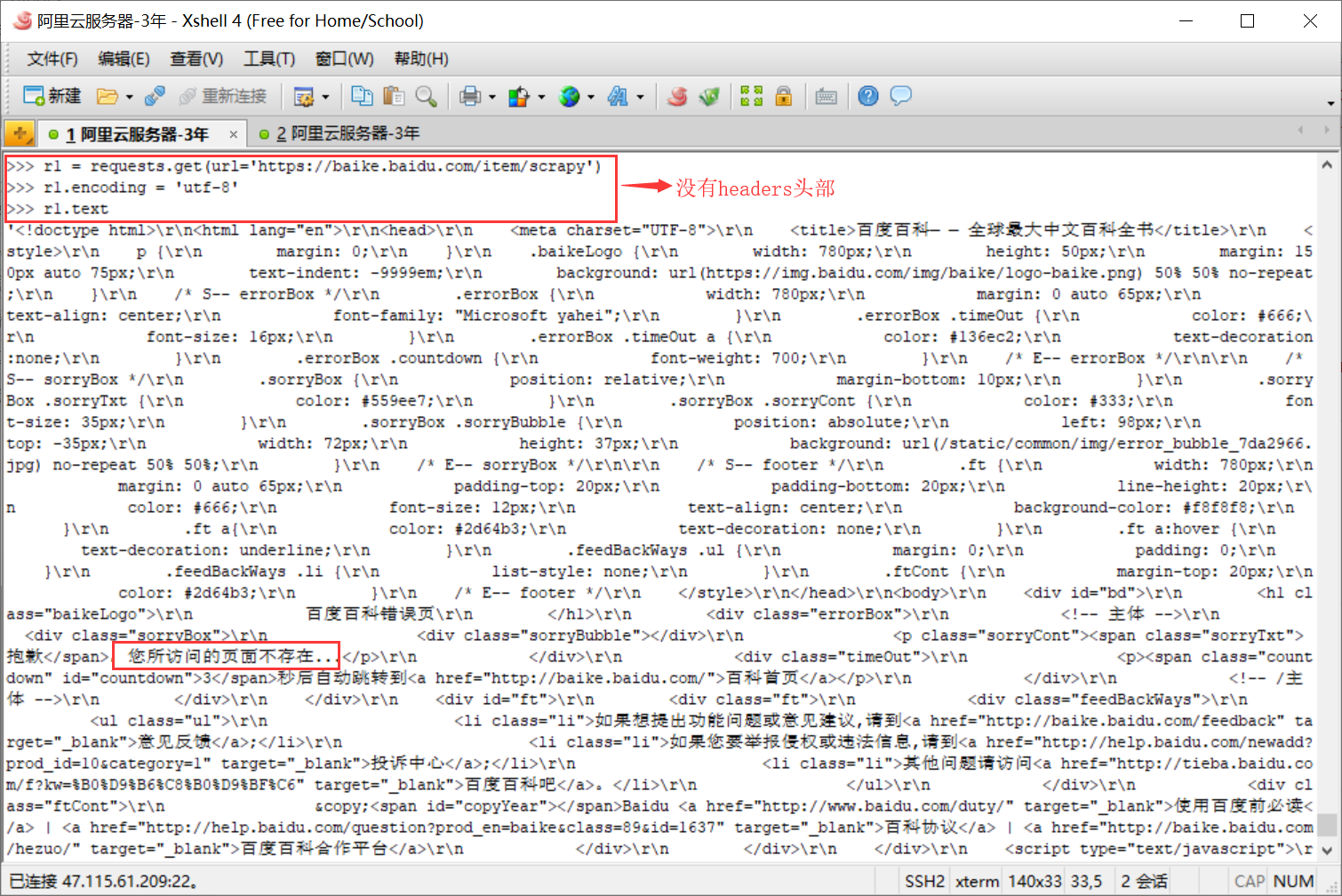Image resolution: width=1342 pixels, height=896 pixels.
Task: Click the speech bubble feedback icon
Action: tap(901, 96)
